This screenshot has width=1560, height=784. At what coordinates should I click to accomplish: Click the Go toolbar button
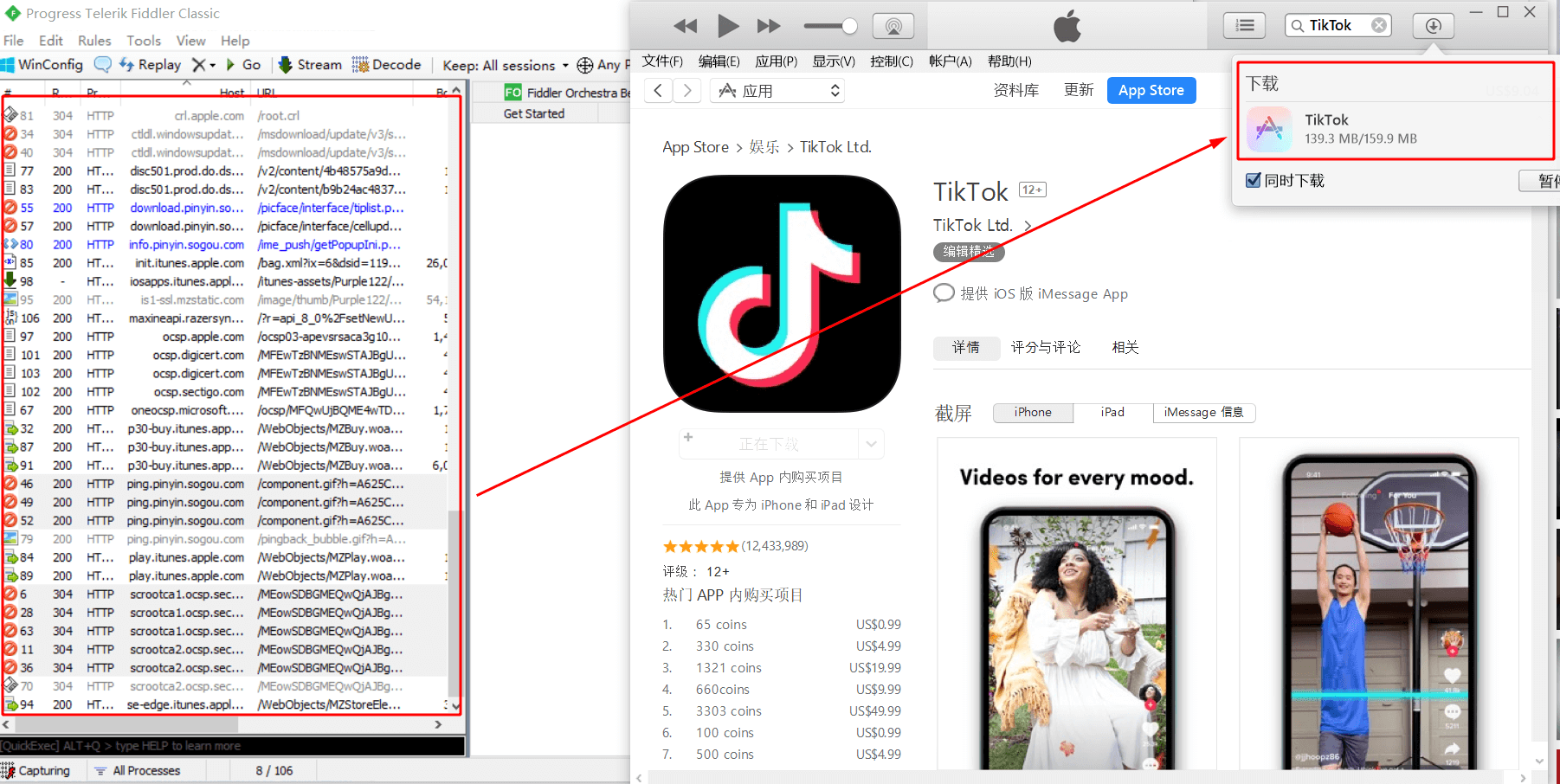tap(243, 65)
